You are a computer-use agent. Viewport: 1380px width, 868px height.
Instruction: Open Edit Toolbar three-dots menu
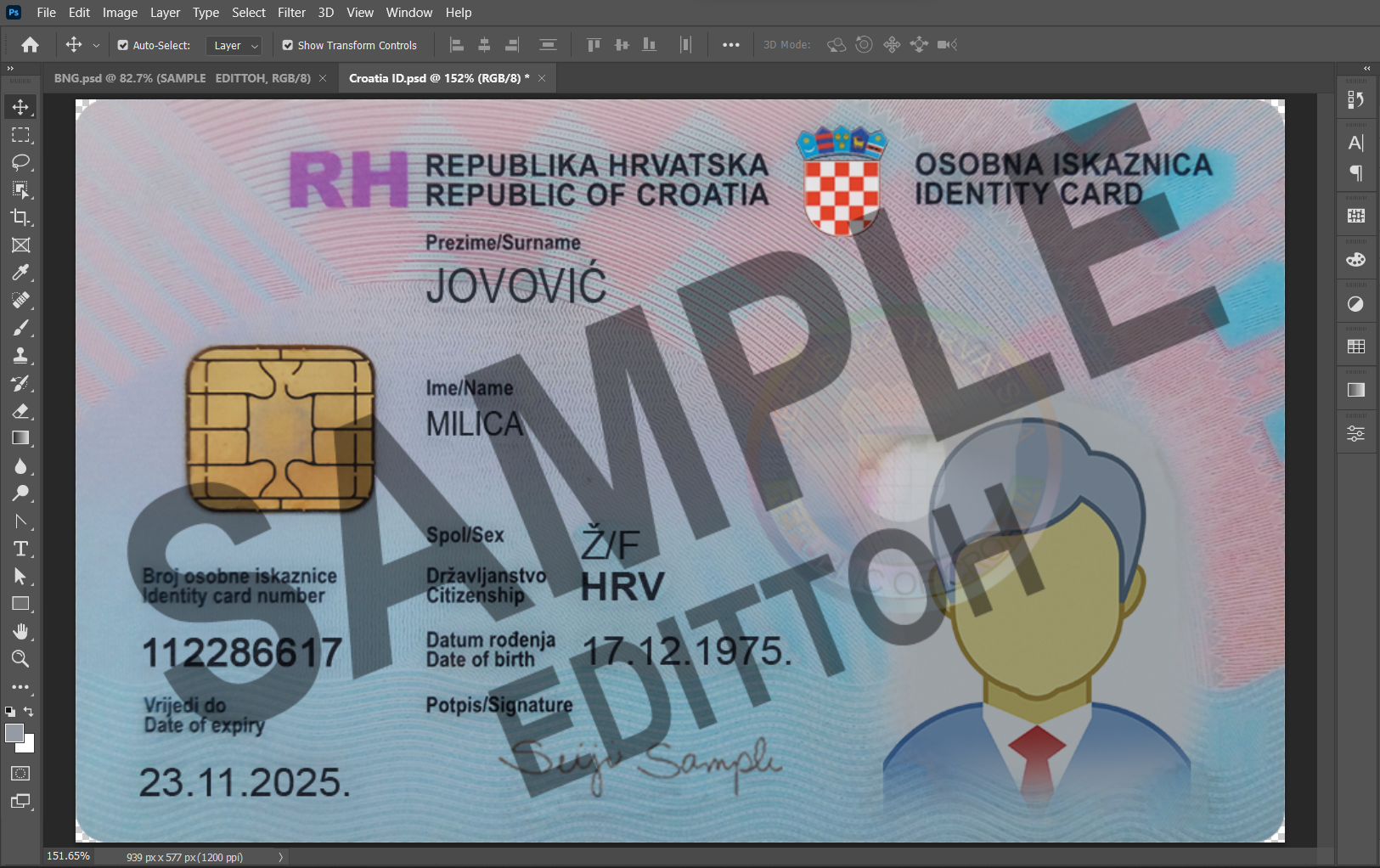[x=20, y=687]
